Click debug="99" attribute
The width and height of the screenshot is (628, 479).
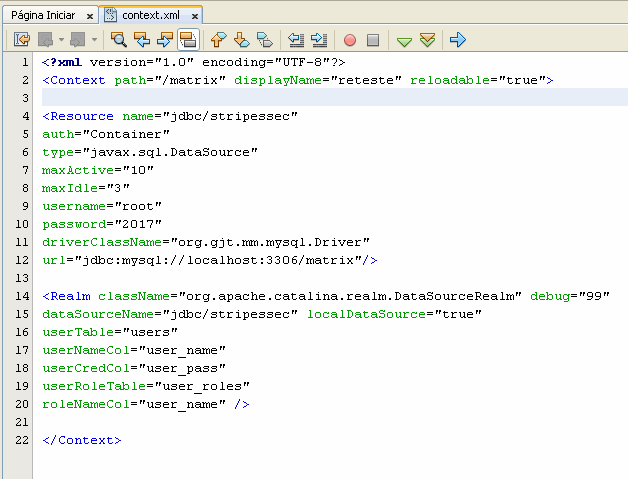(570, 296)
